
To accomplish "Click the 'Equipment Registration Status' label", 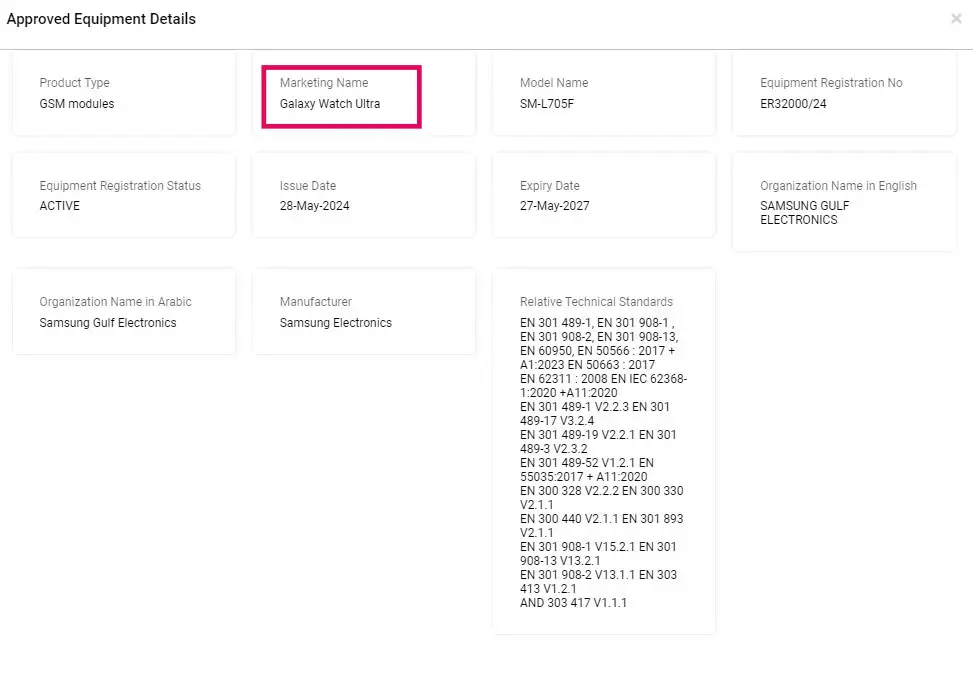I will [x=120, y=186].
